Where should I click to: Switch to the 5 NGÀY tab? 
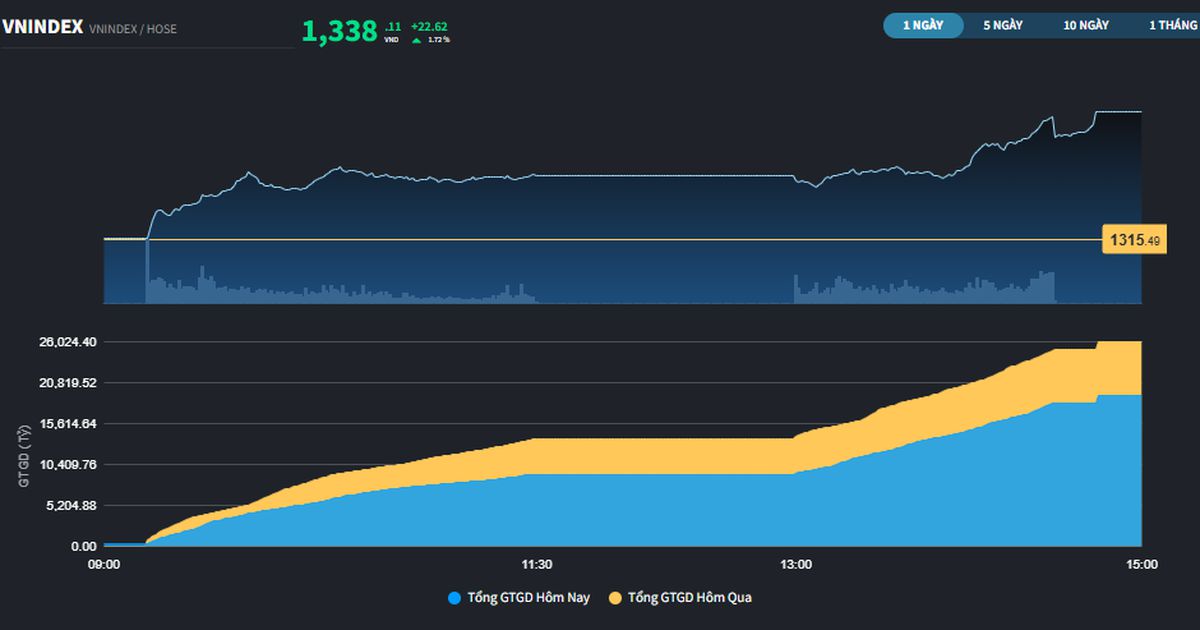click(1003, 25)
